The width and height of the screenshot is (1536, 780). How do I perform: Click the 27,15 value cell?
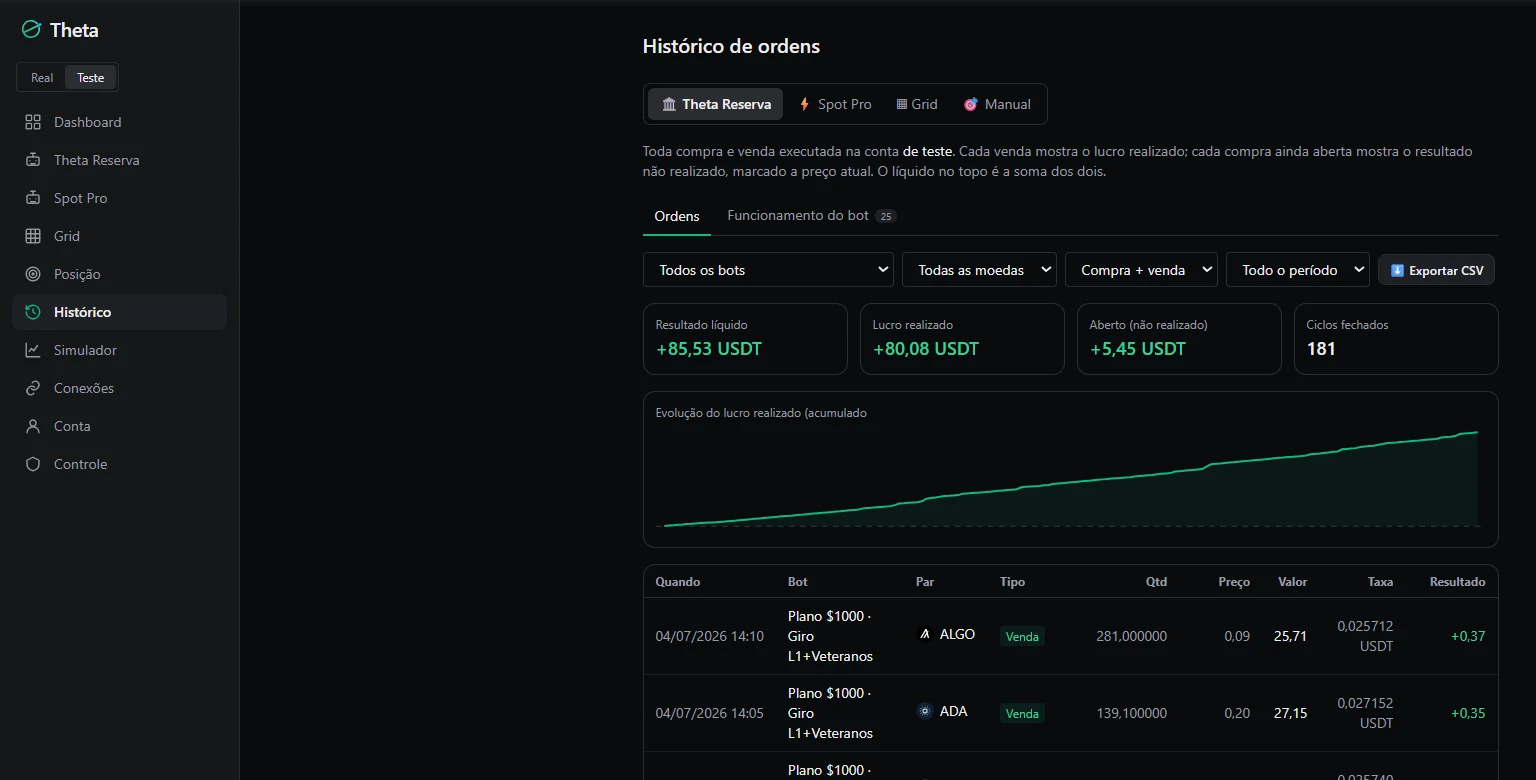[x=1290, y=713]
